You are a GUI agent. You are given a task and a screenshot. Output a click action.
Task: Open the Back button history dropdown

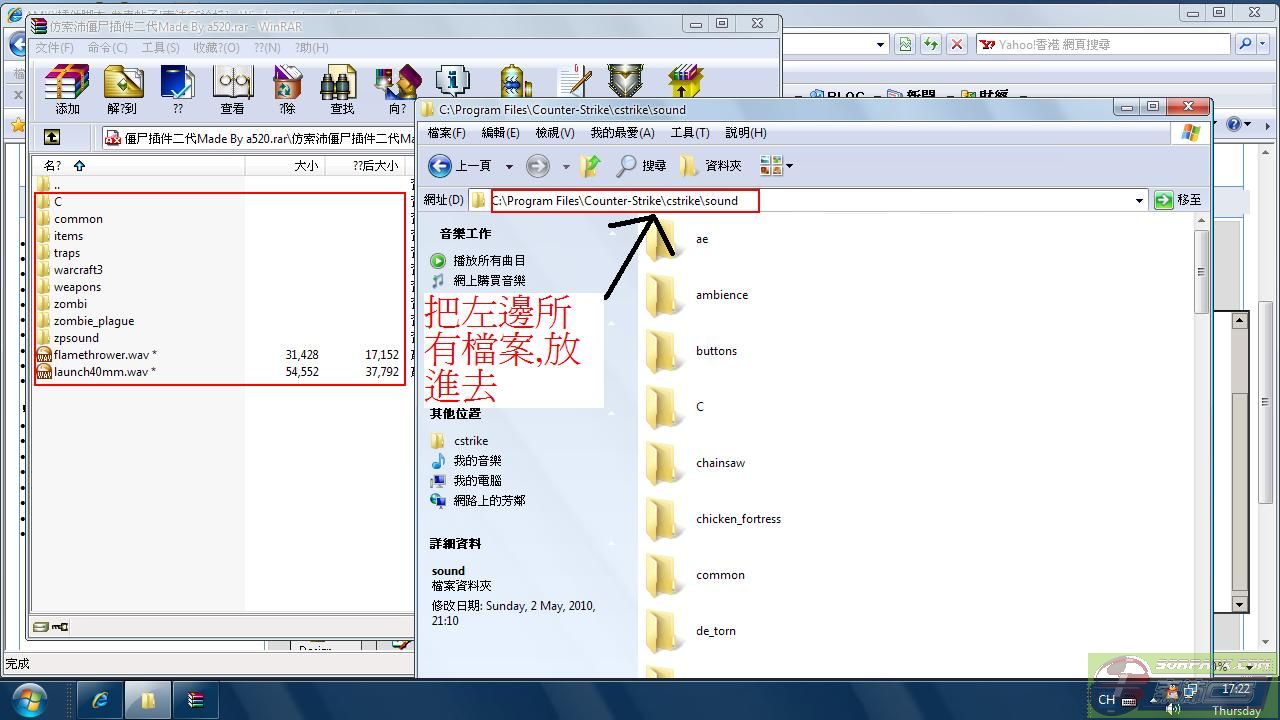(509, 166)
